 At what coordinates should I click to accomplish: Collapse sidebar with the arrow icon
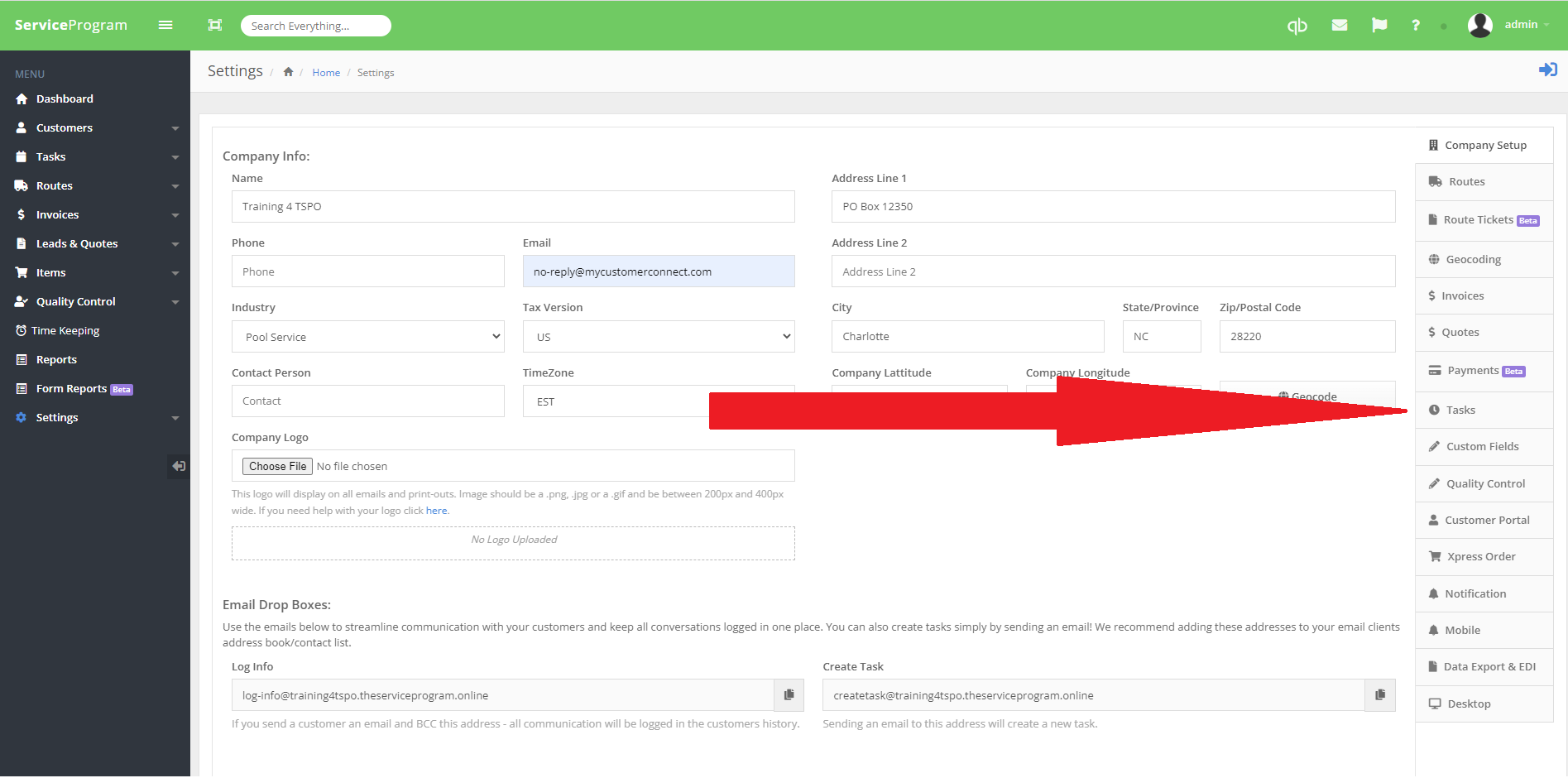click(178, 466)
